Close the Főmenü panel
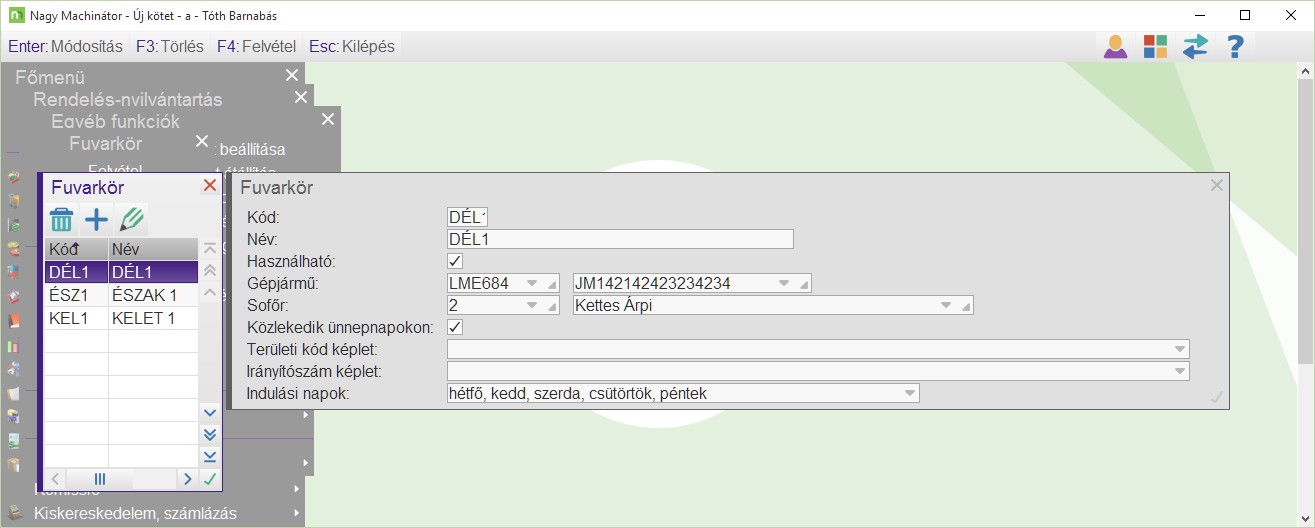Viewport: 1315px width, 528px height. 291,75
